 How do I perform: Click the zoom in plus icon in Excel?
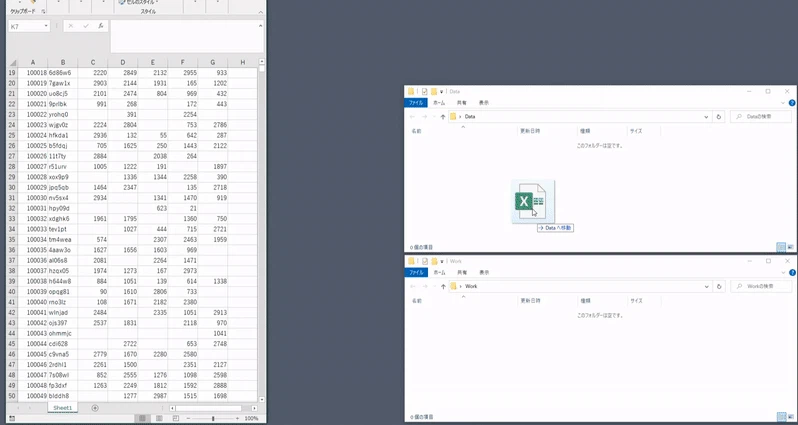237,418
